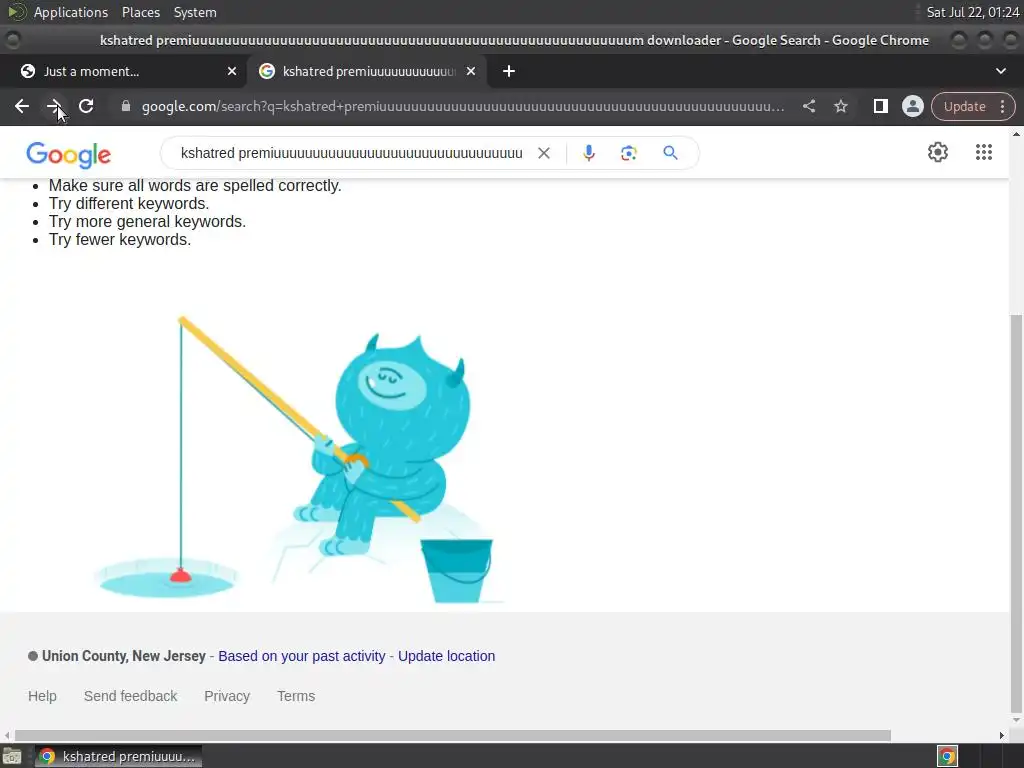Select the Chrome window taskbar entry

point(118,756)
